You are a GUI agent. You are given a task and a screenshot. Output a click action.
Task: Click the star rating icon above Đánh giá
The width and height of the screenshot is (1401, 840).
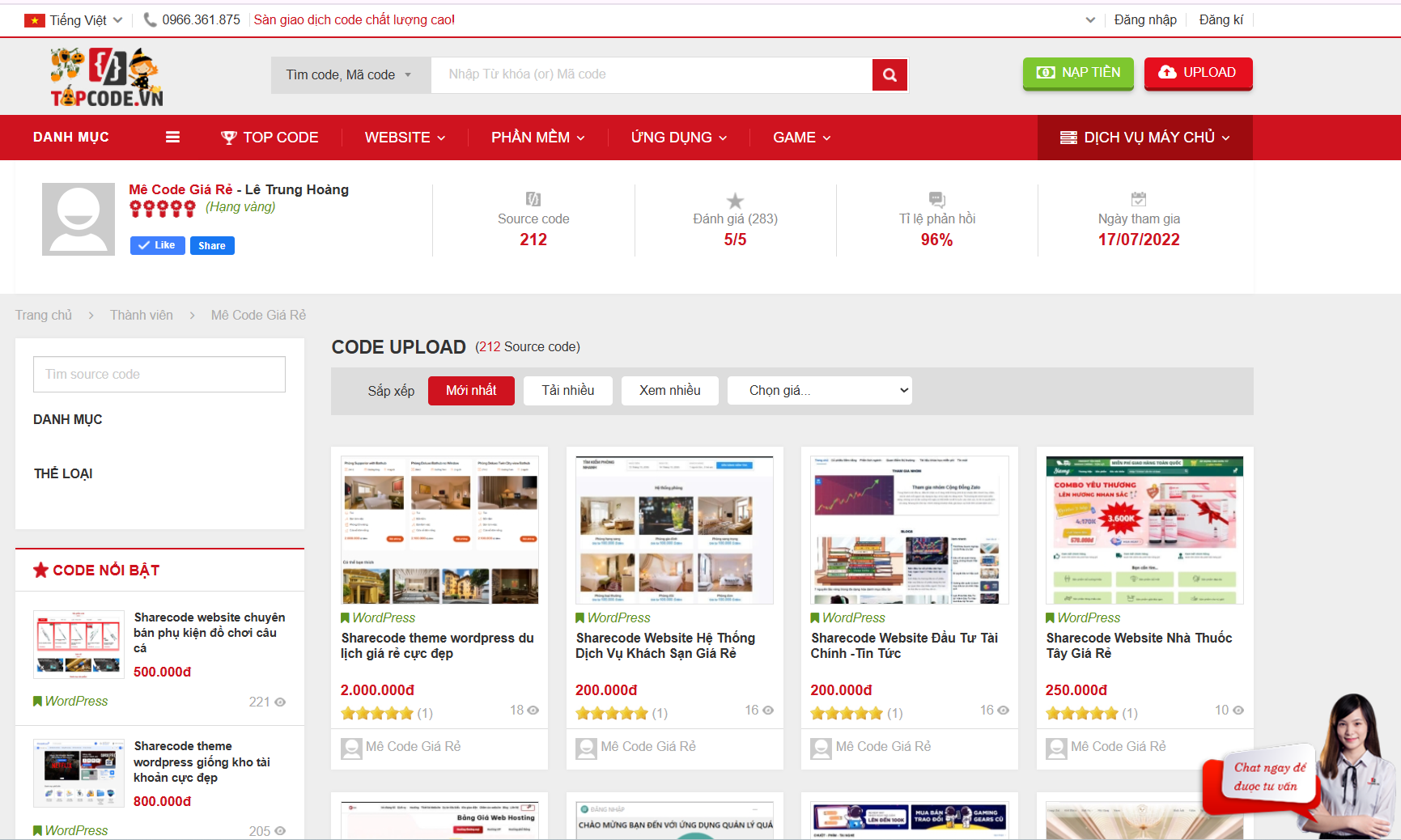point(735,200)
